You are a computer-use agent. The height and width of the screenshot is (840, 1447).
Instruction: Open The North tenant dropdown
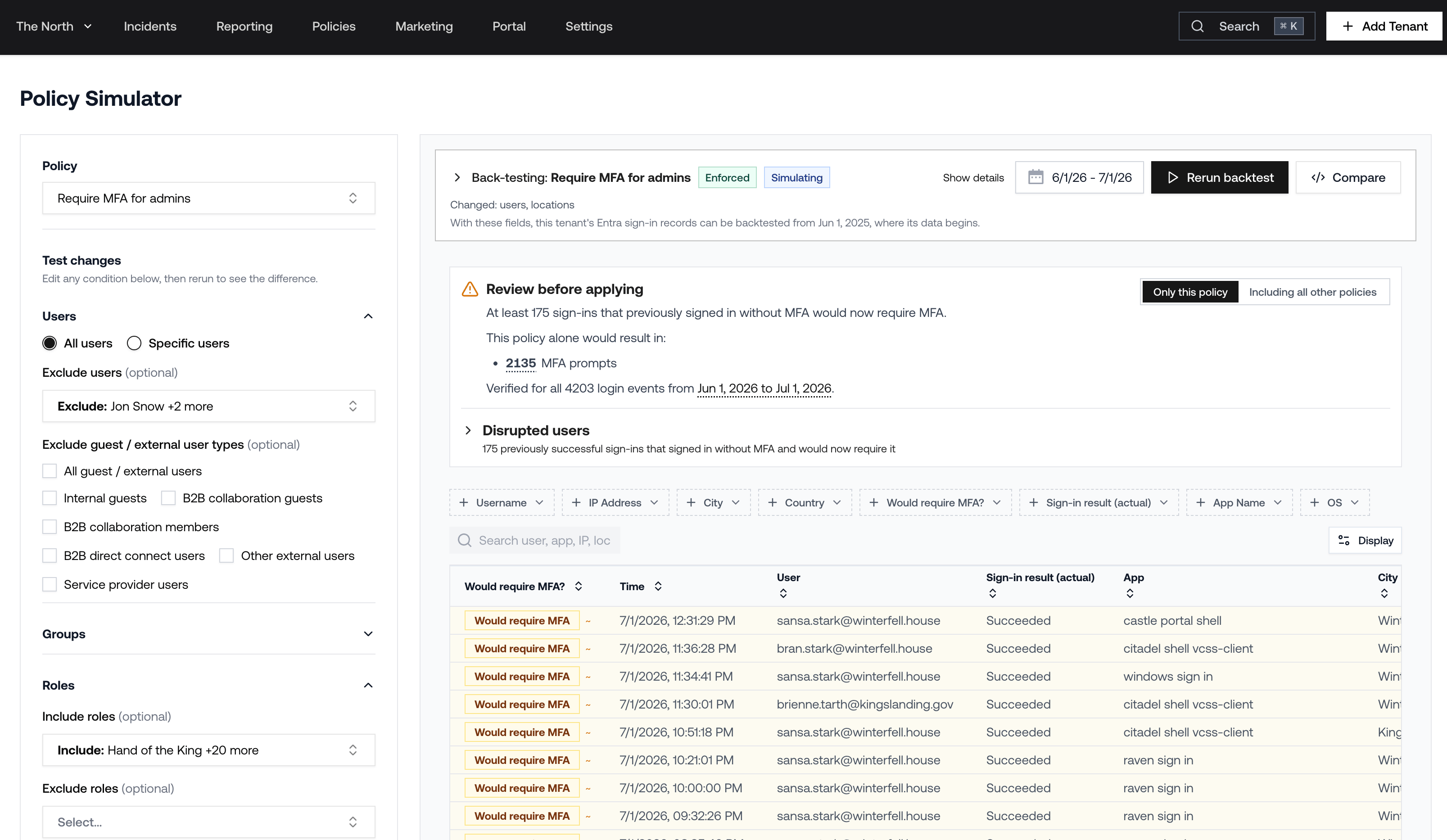[x=54, y=27]
